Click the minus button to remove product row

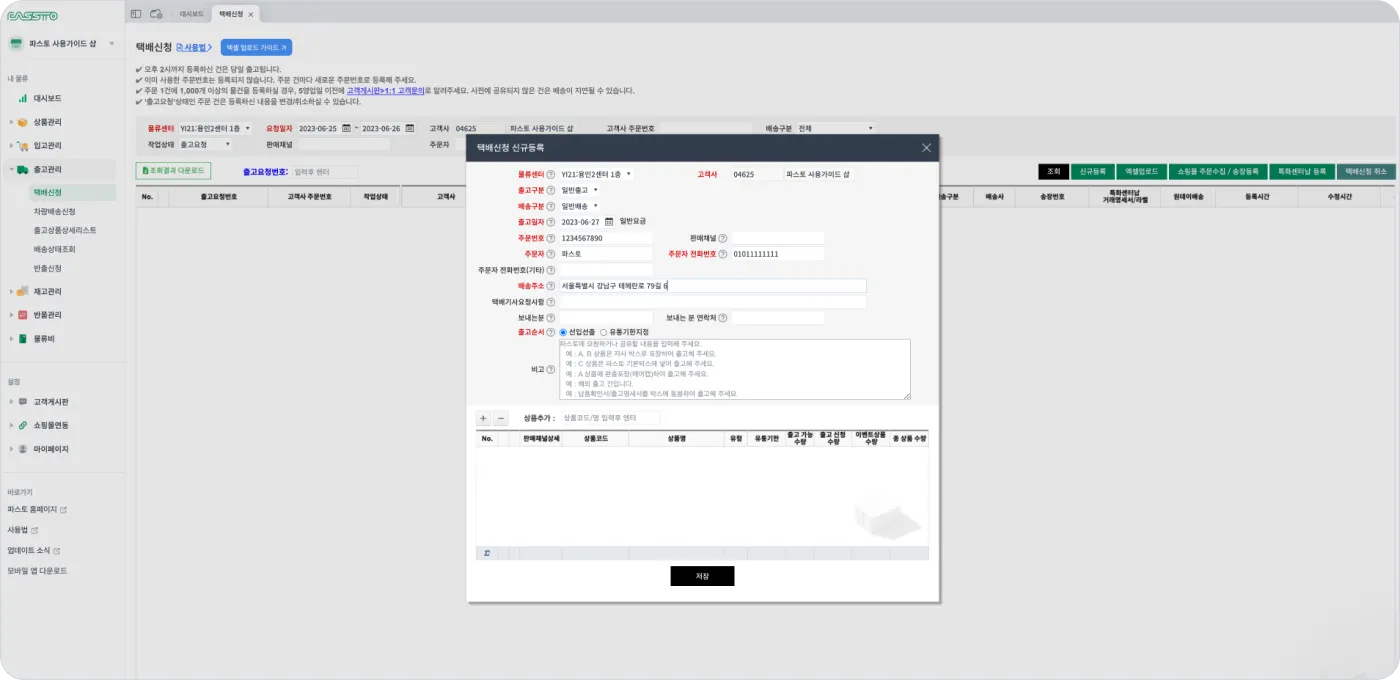[x=501, y=418]
